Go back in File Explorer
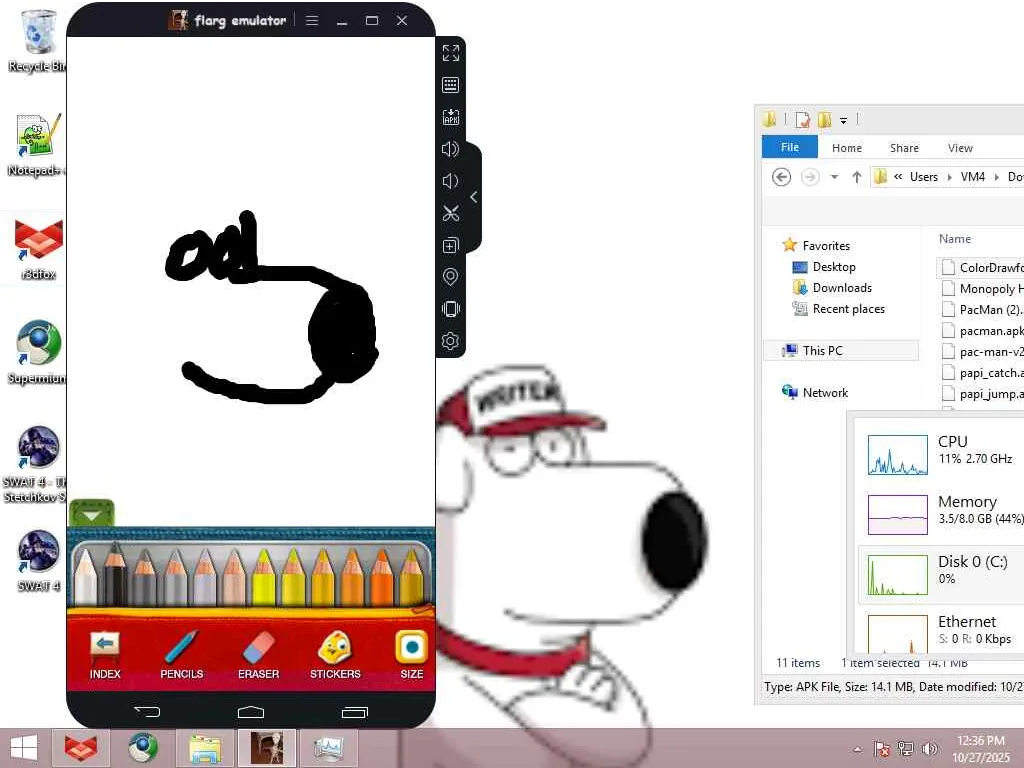 click(x=781, y=177)
